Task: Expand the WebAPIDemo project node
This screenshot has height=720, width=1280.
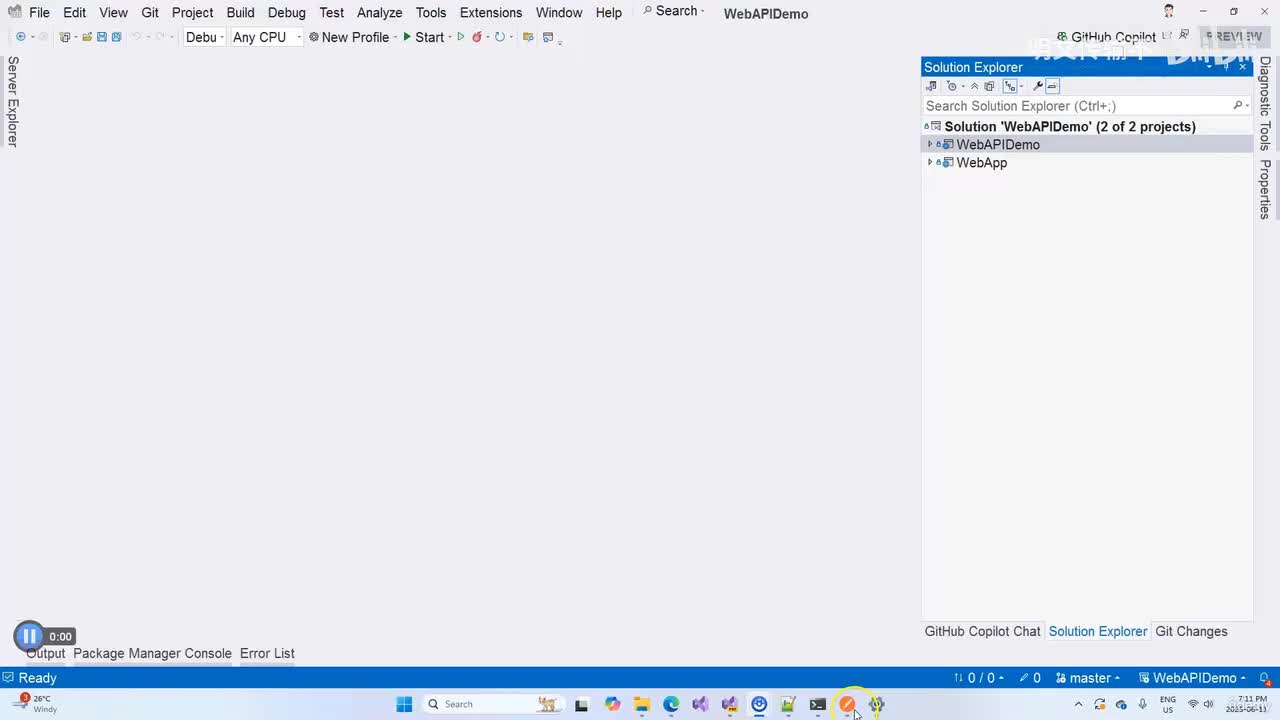Action: tap(930, 145)
